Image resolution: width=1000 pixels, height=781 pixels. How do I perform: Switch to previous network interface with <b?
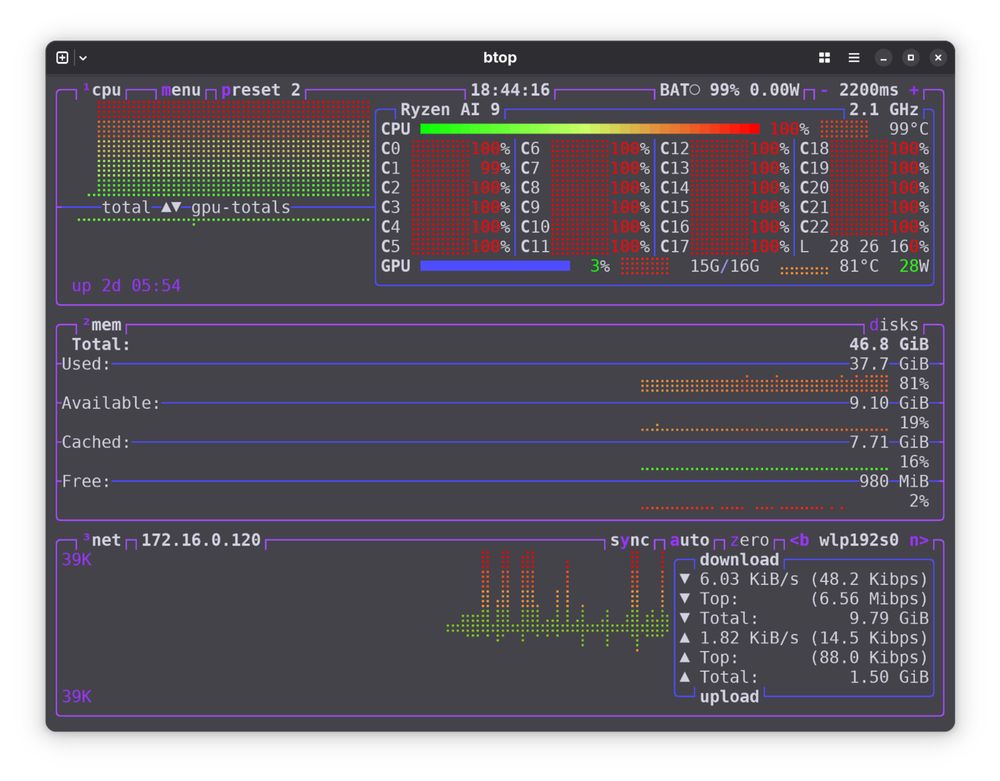click(799, 541)
